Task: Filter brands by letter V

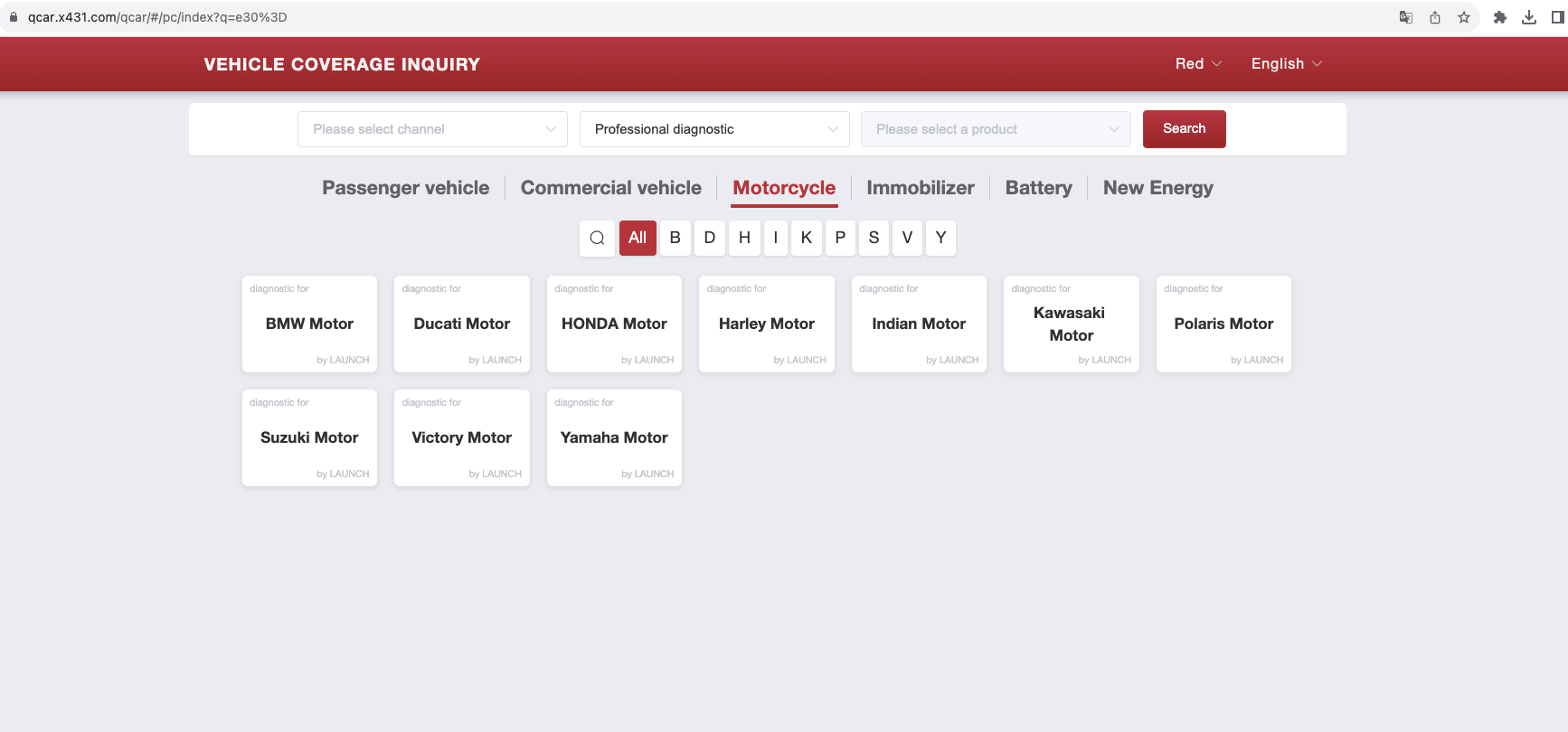Action: click(907, 238)
